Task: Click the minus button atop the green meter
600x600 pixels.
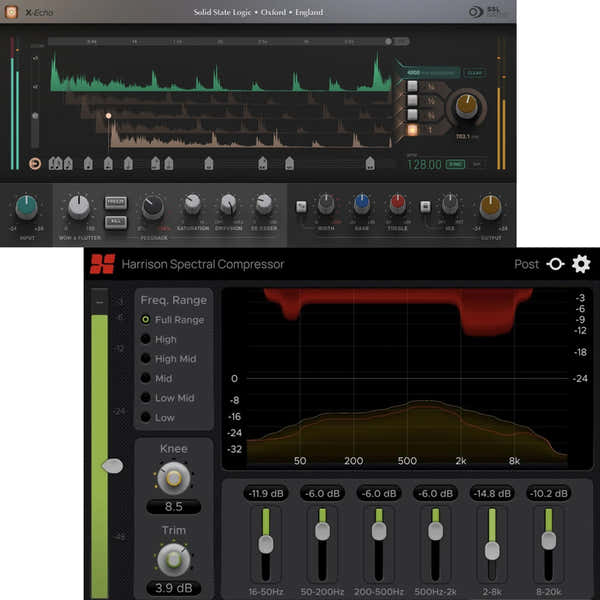Action: (99, 302)
